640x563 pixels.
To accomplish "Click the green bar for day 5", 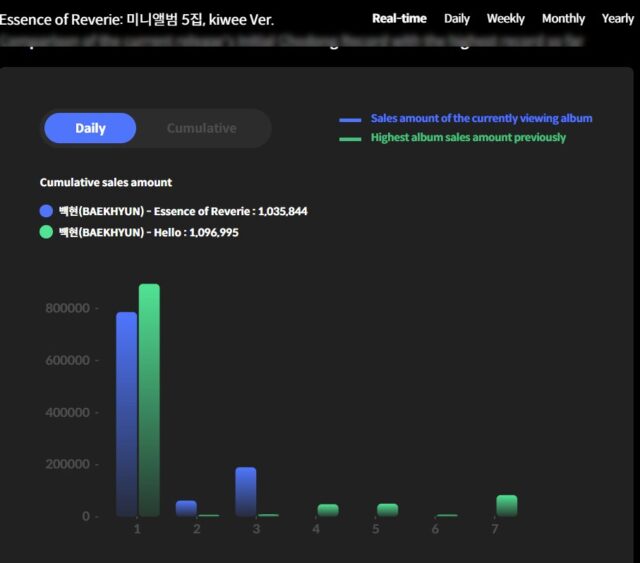I will tap(387, 509).
